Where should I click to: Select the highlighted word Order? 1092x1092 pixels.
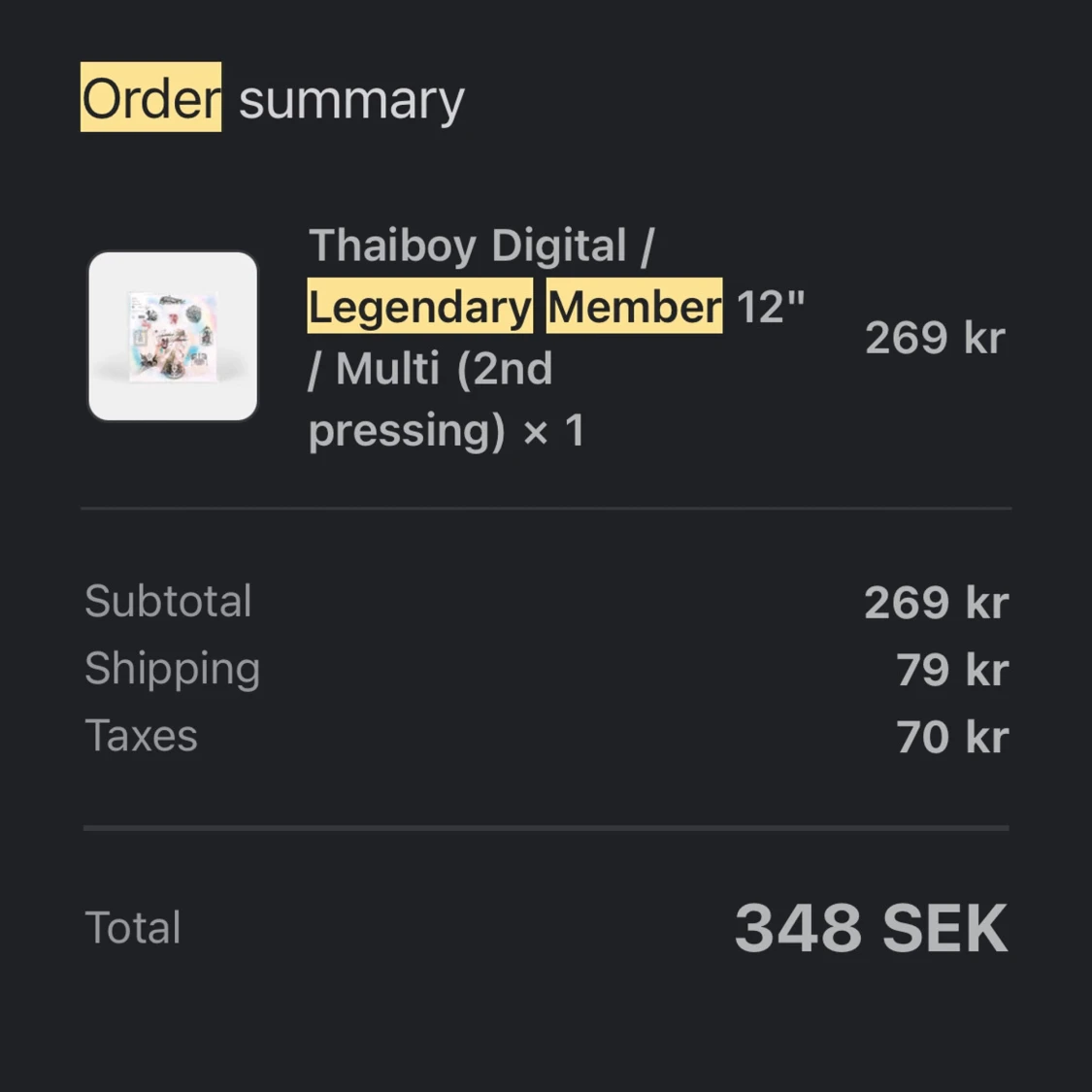(x=151, y=97)
